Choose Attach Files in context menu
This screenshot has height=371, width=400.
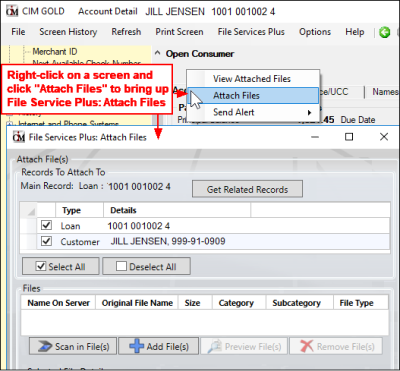coord(253,96)
